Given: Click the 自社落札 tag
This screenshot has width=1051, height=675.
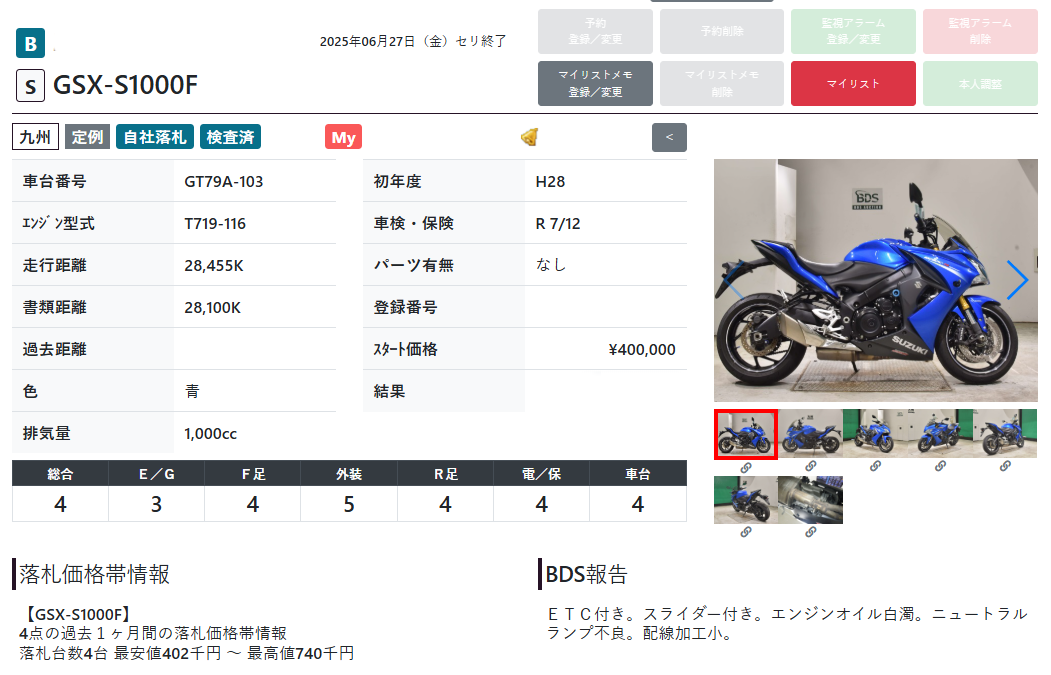Looking at the screenshot, I should tap(155, 137).
